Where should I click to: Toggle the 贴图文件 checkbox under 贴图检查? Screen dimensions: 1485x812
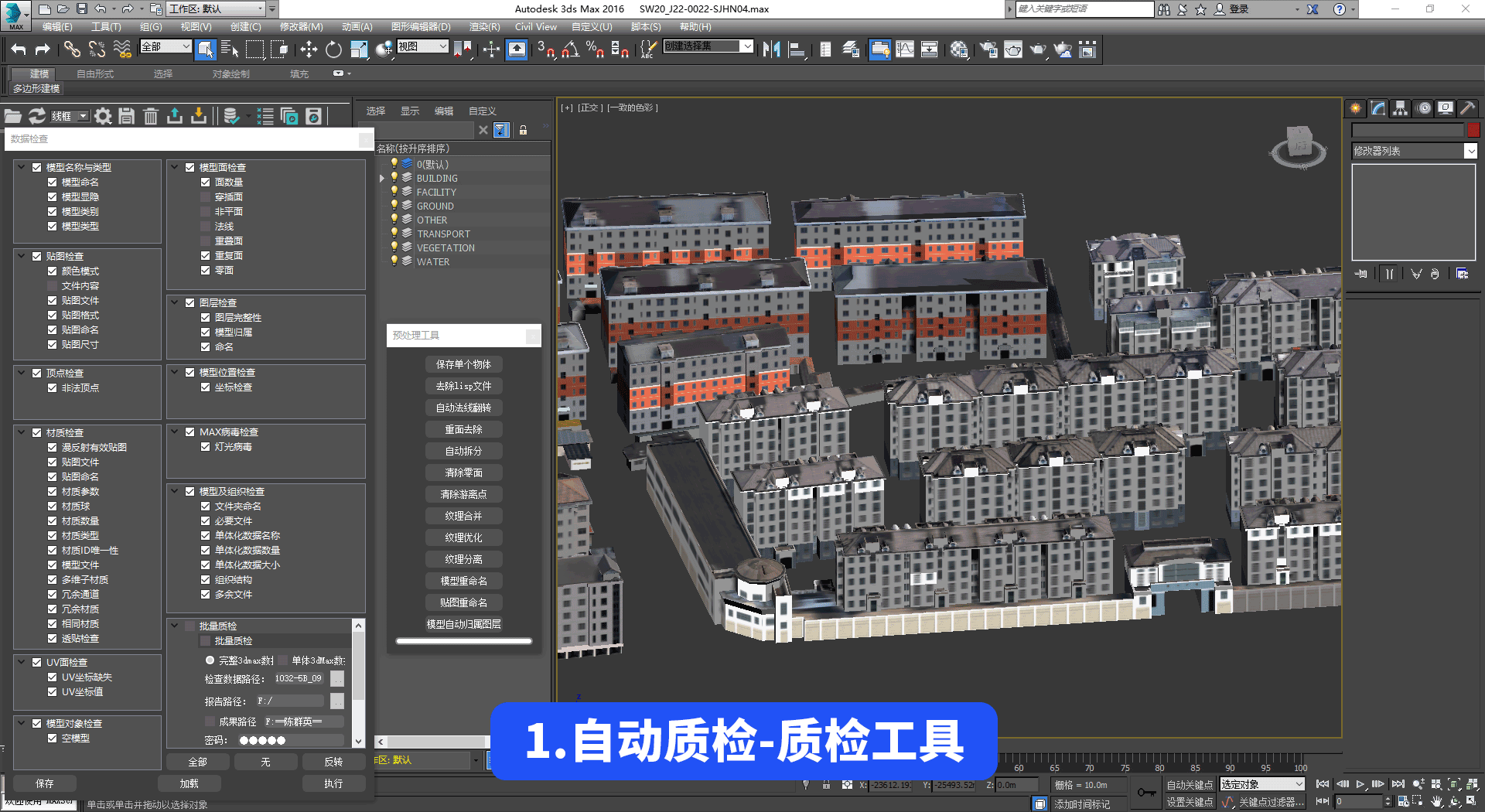pyautogui.click(x=53, y=301)
